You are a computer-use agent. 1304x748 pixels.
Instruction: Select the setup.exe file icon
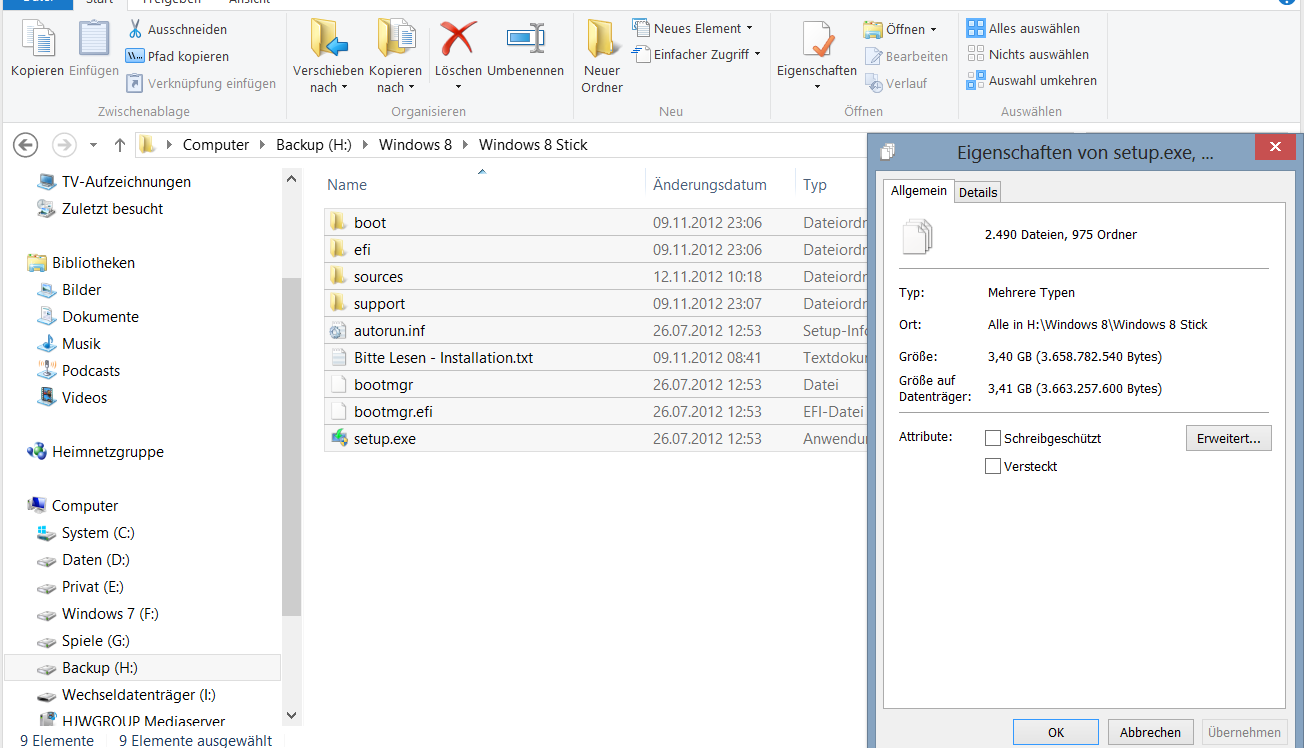click(x=338, y=438)
